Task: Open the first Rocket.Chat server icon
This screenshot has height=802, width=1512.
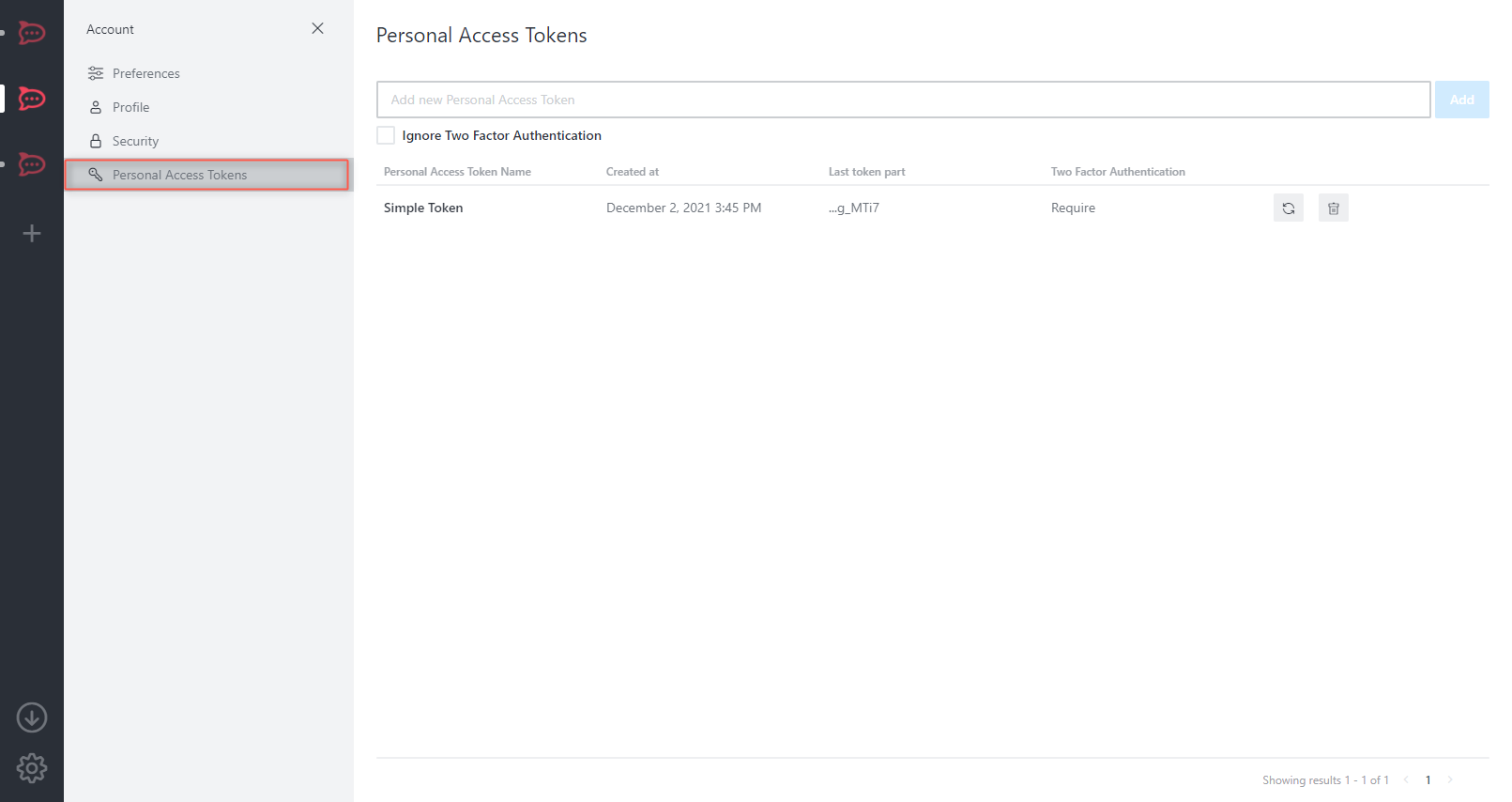Action: pyautogui.click(x=32, y=34)
